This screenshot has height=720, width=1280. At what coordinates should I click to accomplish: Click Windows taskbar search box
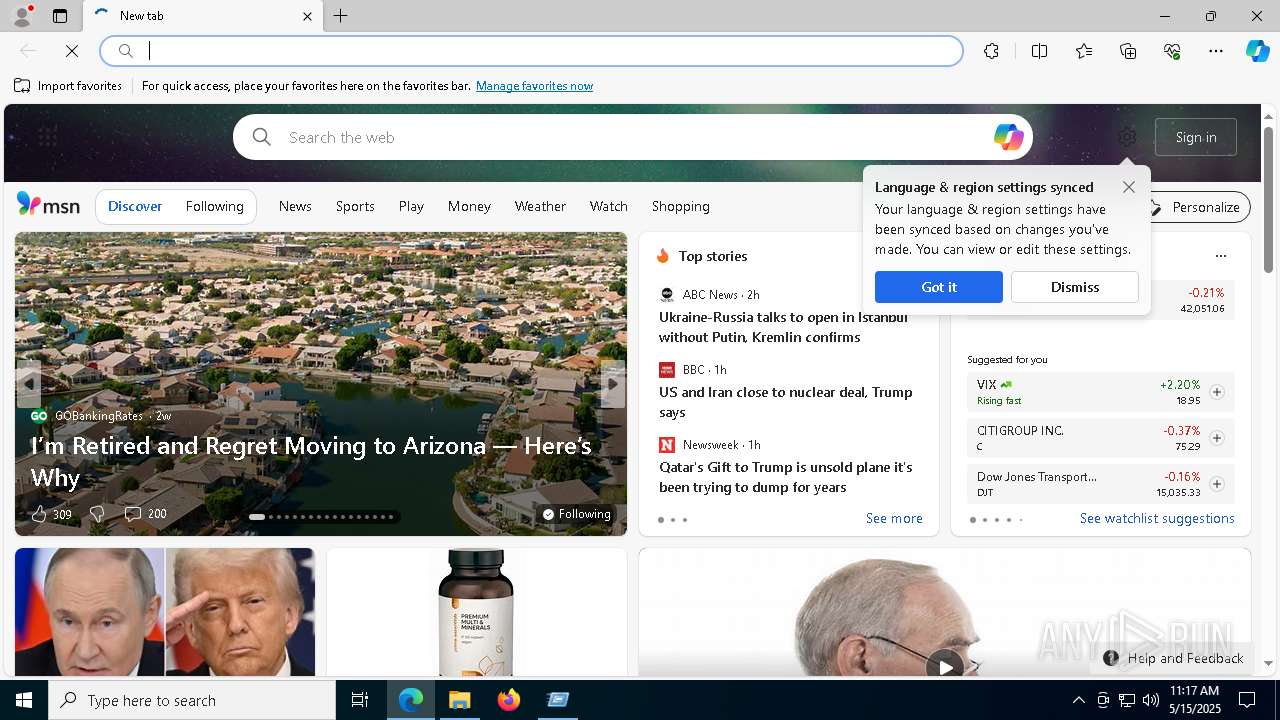(x=192, y=700)
